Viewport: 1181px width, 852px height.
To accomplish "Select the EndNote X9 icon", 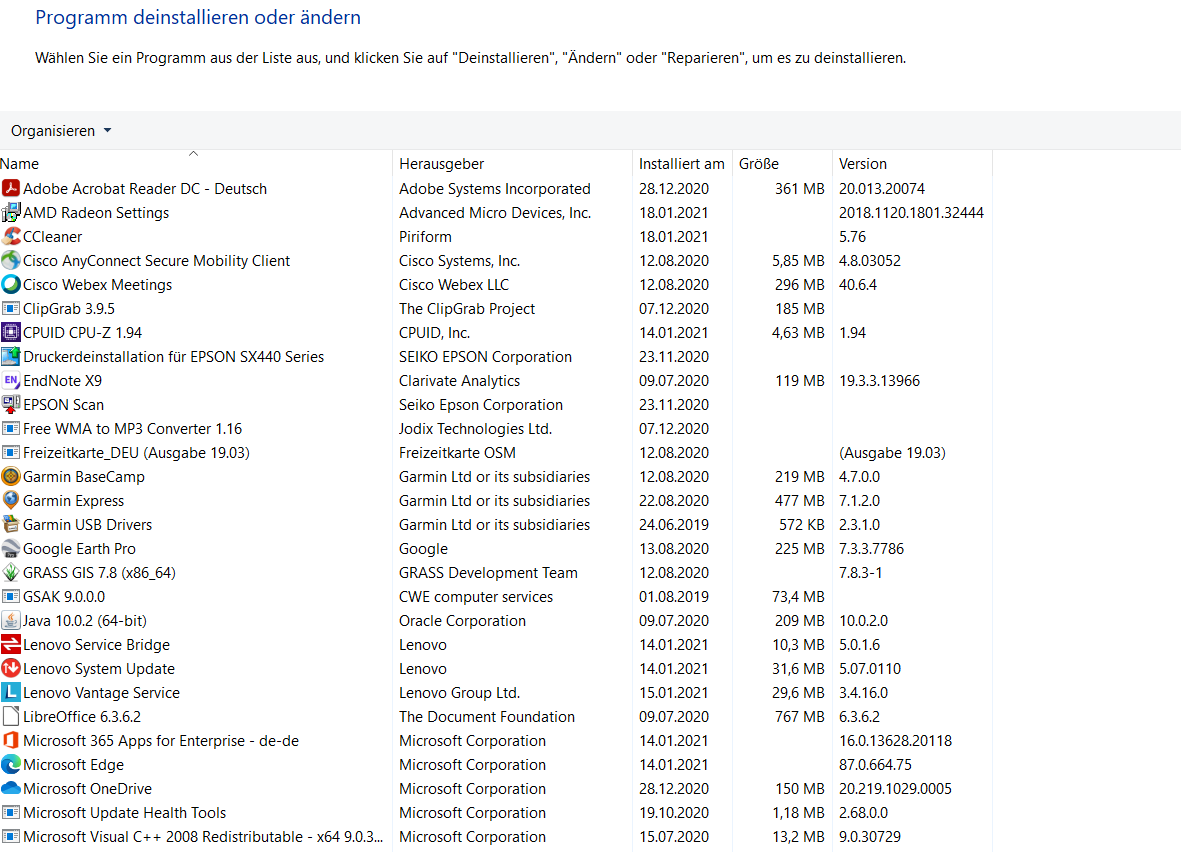I will coord(11,380).
